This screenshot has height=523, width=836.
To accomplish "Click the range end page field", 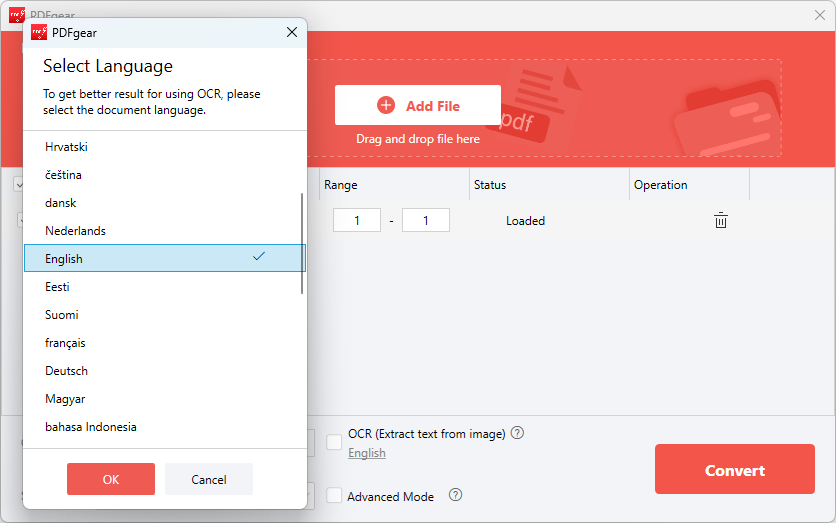I will [425, 220].
